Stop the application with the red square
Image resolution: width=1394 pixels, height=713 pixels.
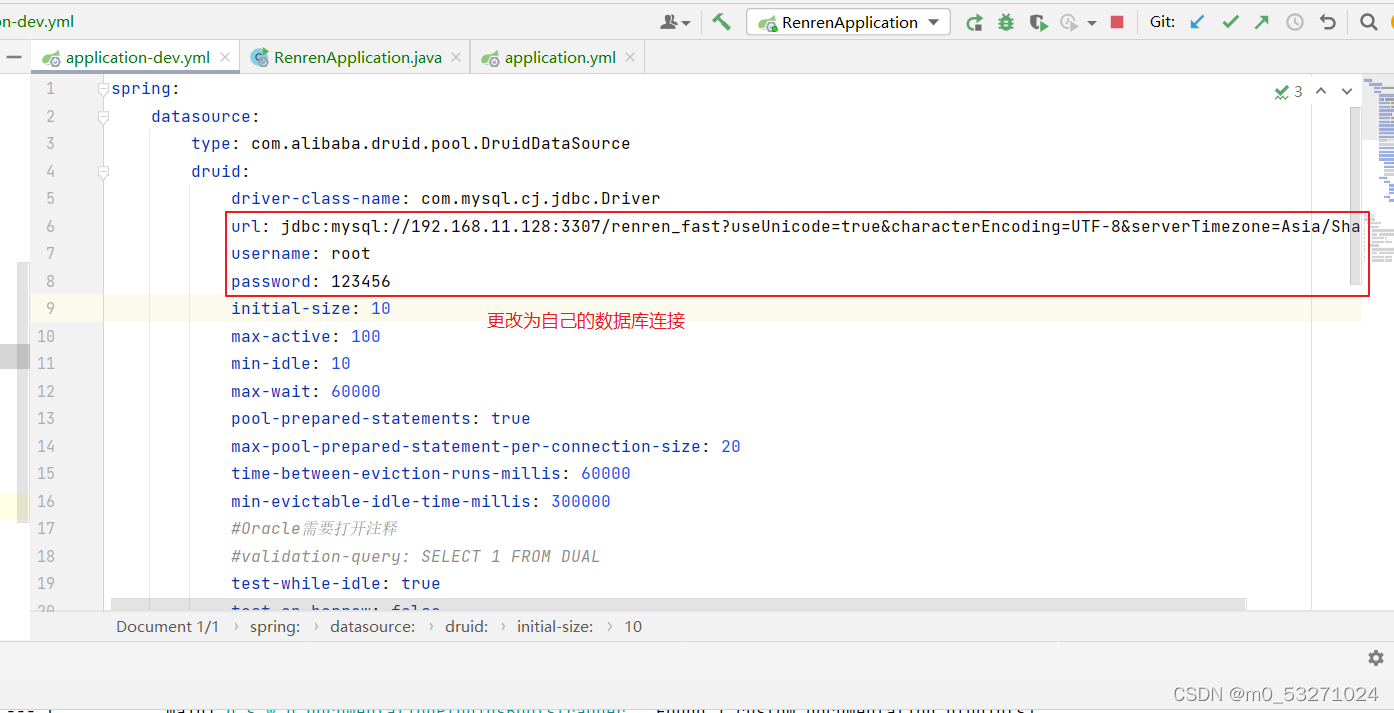(x=1118, y=22)
